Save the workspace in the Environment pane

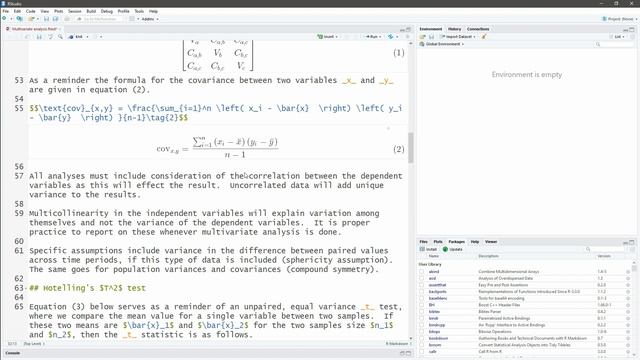[x=431, y=37]
